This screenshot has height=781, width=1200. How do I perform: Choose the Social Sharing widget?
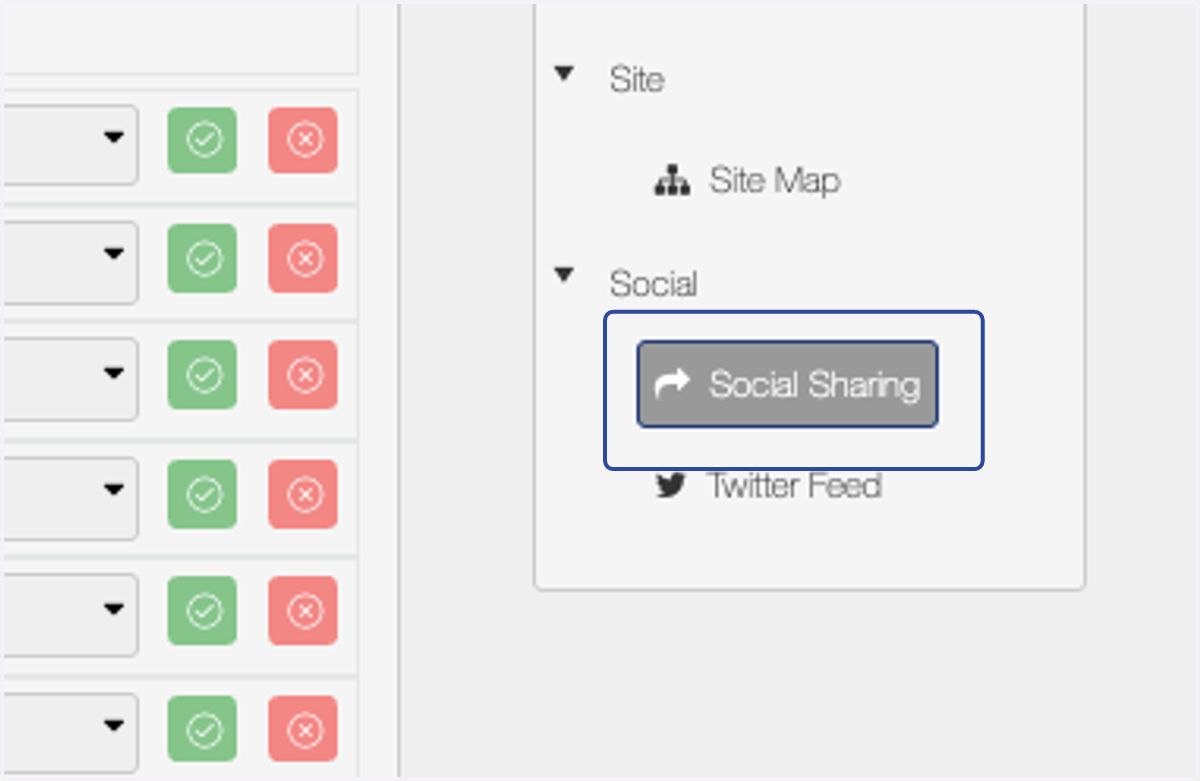tap(788, 384)
